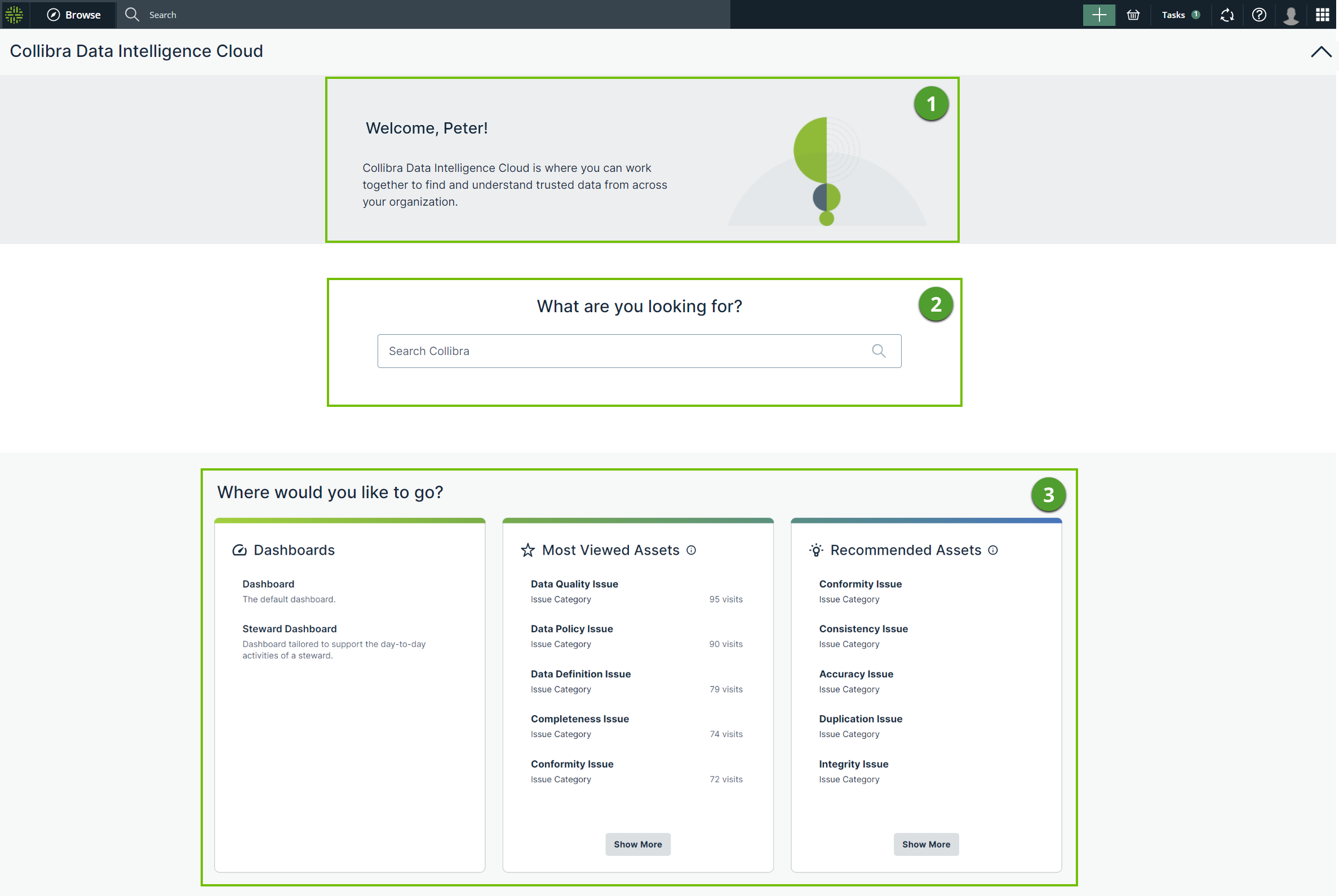
Task: Open the help question mark icon
Action: [x=1259, y=15]
